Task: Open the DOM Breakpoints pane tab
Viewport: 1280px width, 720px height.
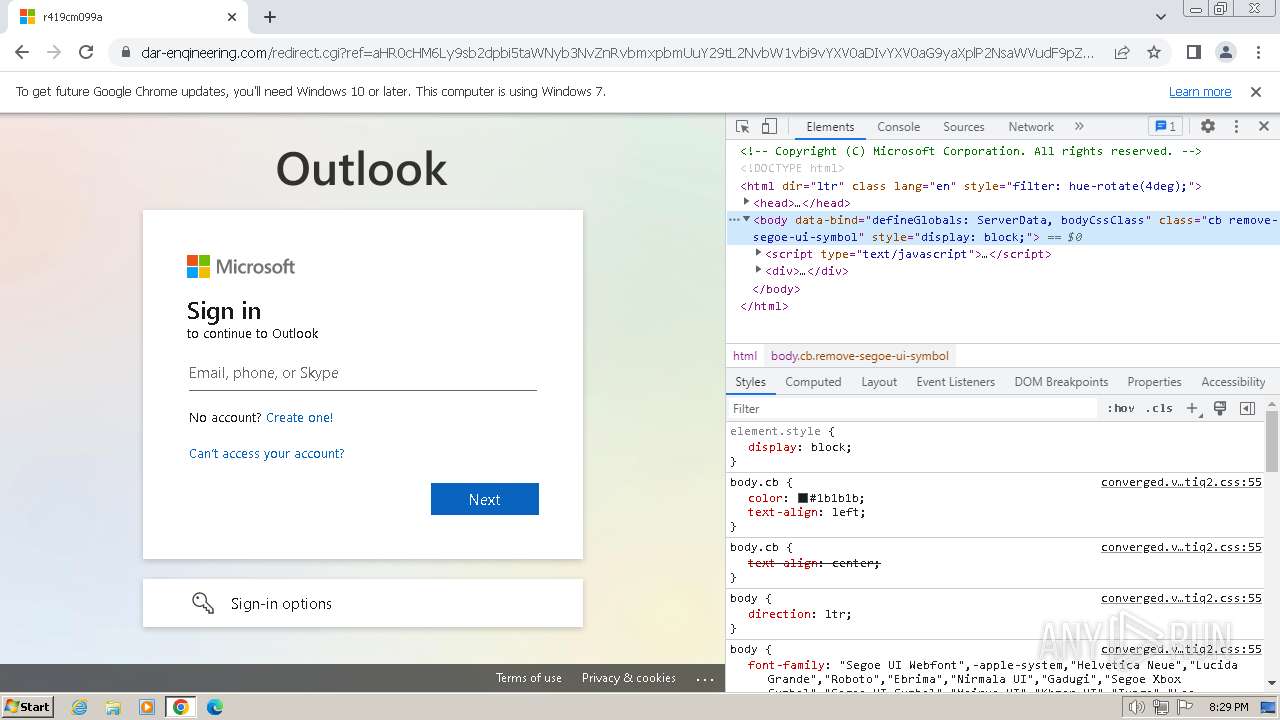Action: [x=1061, y=382]
